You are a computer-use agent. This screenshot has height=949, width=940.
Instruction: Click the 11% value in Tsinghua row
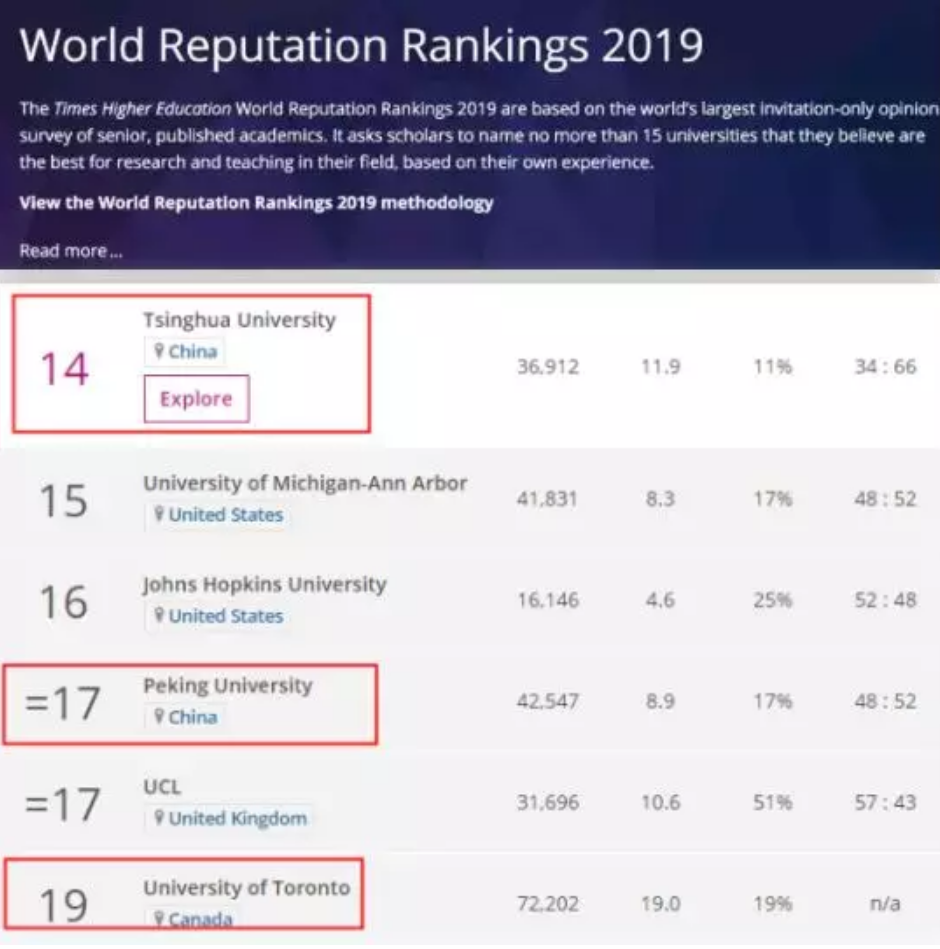pyautogui.click(x=772, y=366)
